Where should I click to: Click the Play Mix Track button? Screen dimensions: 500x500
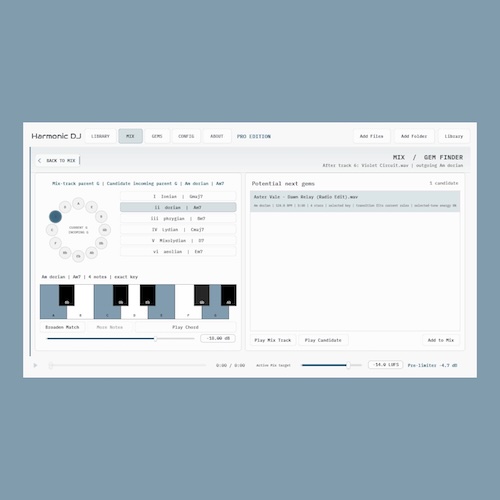[x=273, y=340]
